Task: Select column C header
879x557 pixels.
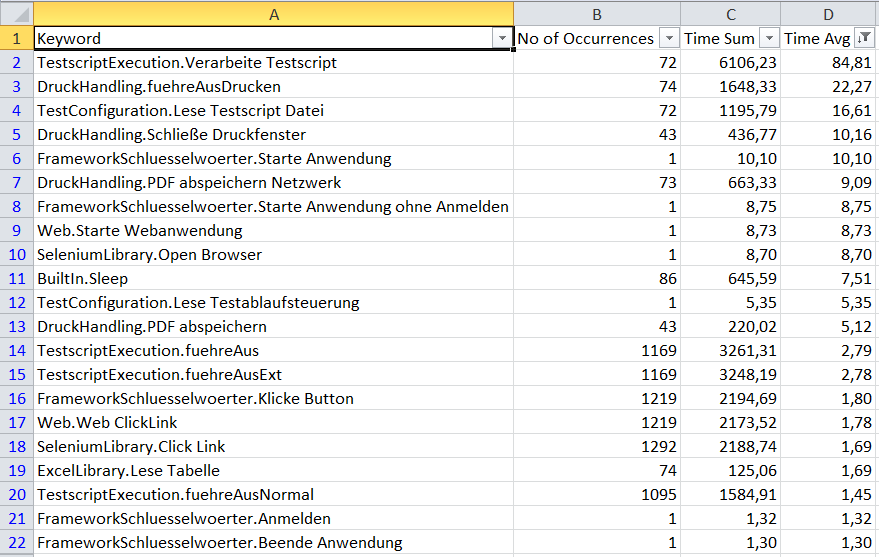Action: click(x=731, y=13)
